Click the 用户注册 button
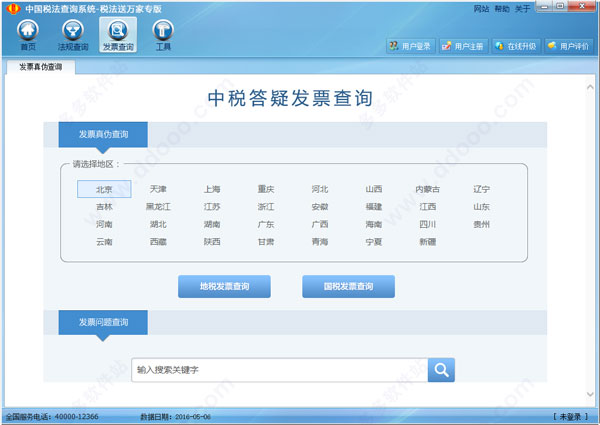 coord(463,46)
